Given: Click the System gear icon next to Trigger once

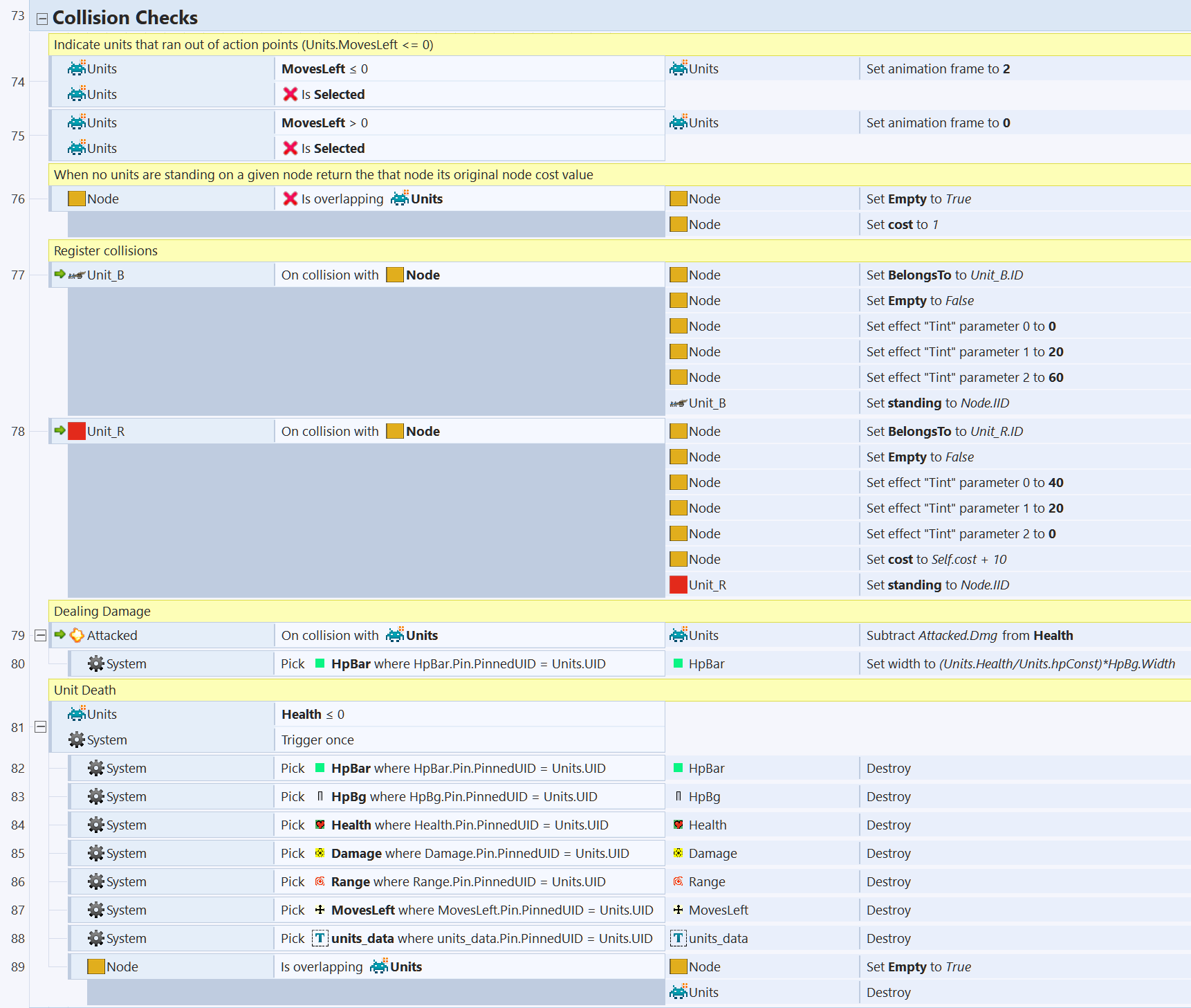Looking at the screenshot, I should [77, 740].
